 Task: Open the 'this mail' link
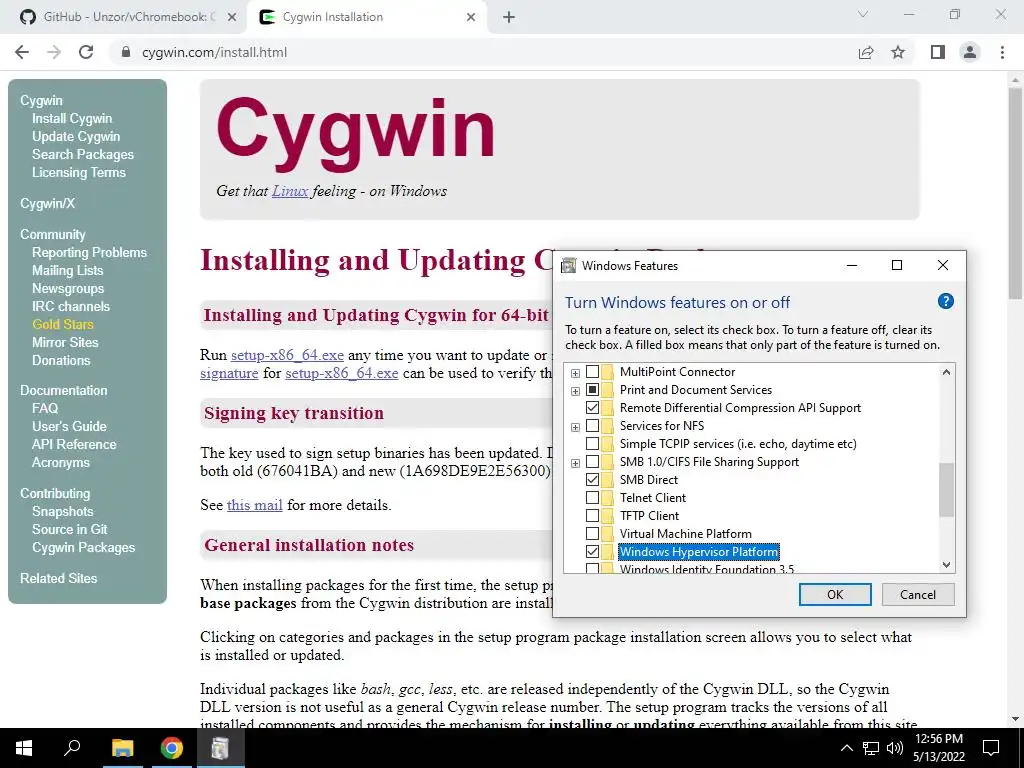[x=255, y=505]
